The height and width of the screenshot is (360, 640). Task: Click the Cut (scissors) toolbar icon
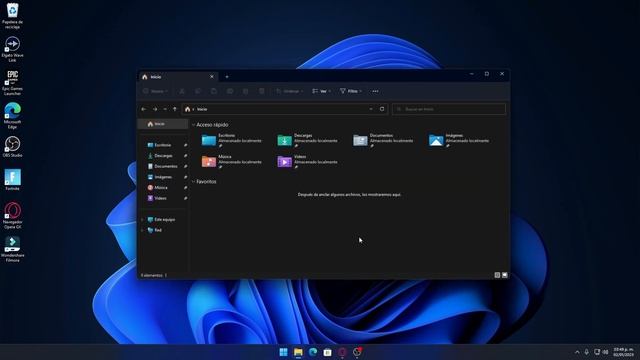tap(182, 91)
